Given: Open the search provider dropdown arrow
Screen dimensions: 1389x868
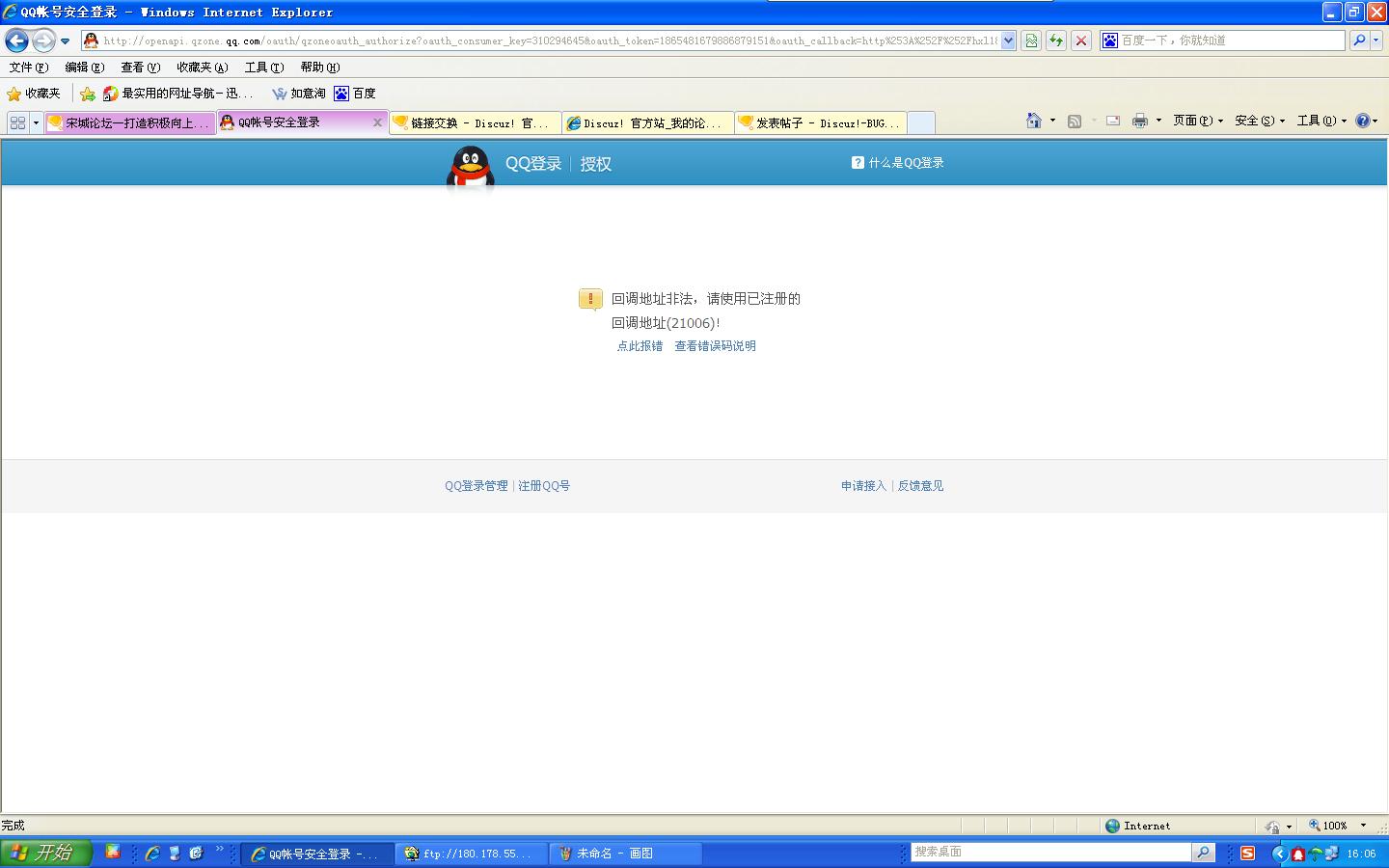Looking at the screenshot, I should (1376, 41).
